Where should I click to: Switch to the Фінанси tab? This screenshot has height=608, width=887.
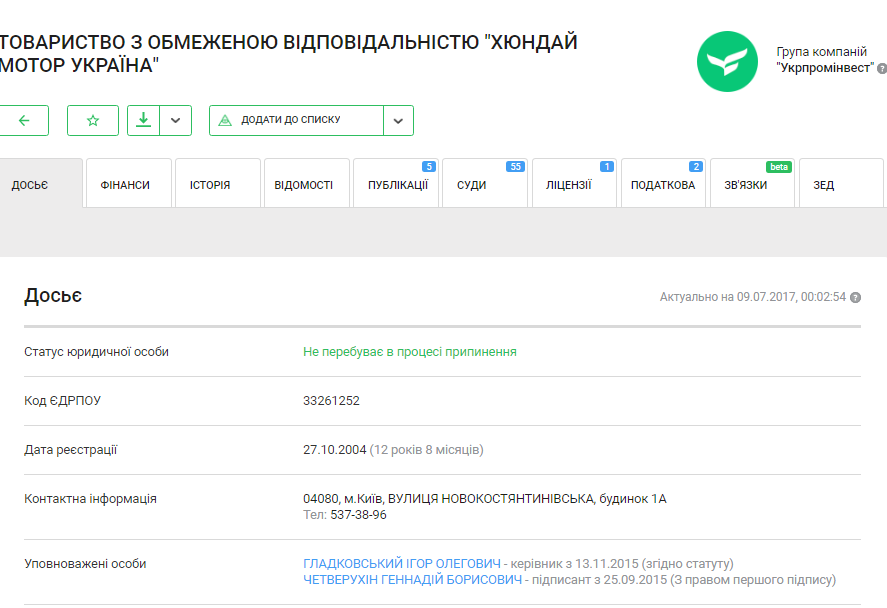click(x=126, y=185)
